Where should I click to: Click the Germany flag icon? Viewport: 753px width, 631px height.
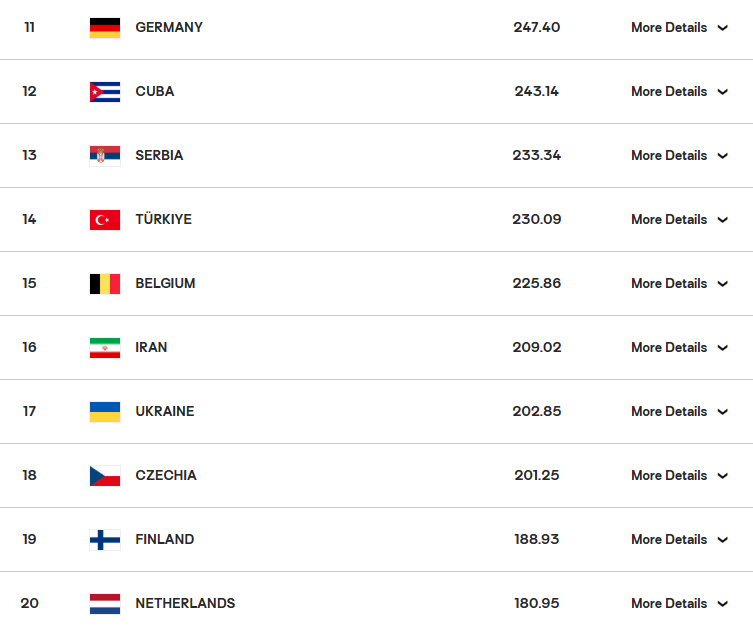104,28
